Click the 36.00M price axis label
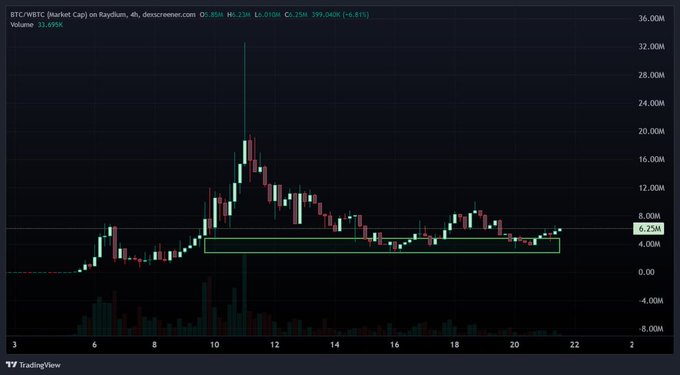This screenshot has width=680, height=375. 652,19
